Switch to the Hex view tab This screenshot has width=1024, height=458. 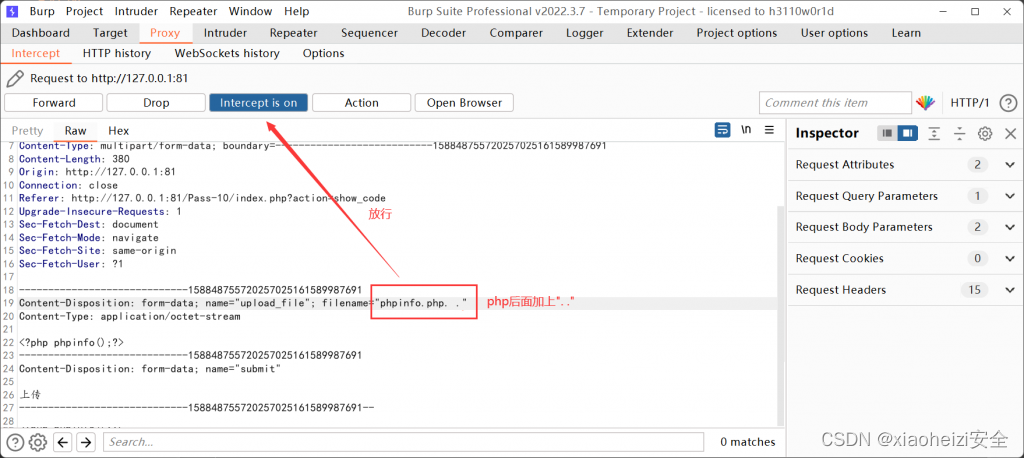click(119, 131)
